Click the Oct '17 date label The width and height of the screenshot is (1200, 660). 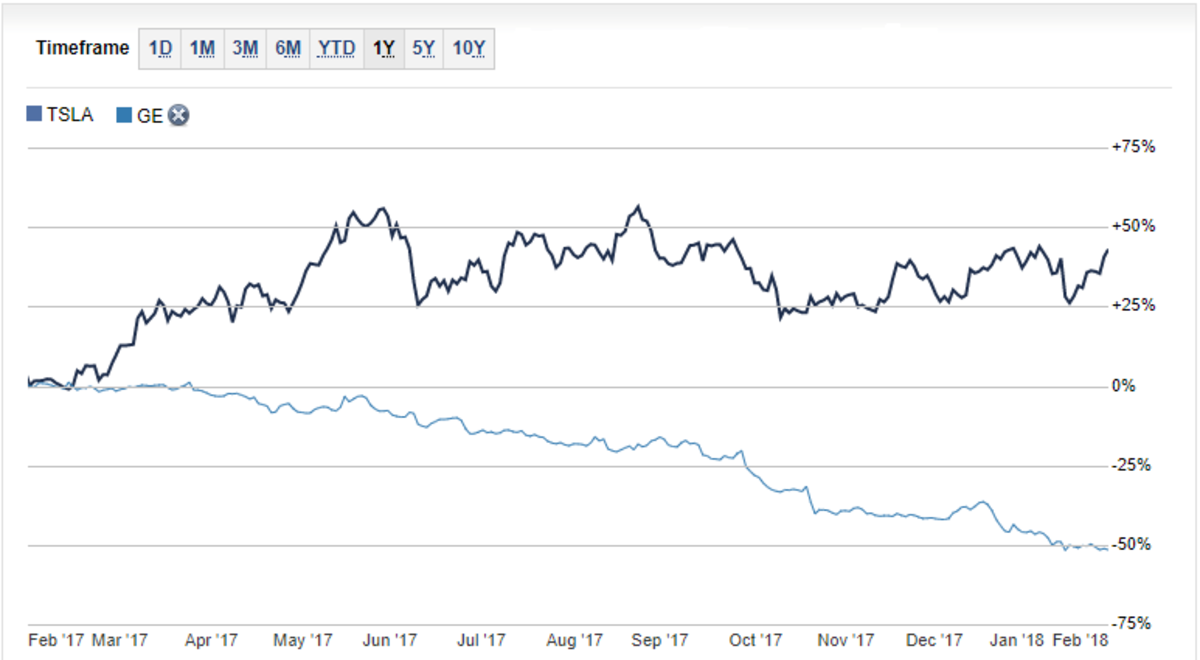756,639
